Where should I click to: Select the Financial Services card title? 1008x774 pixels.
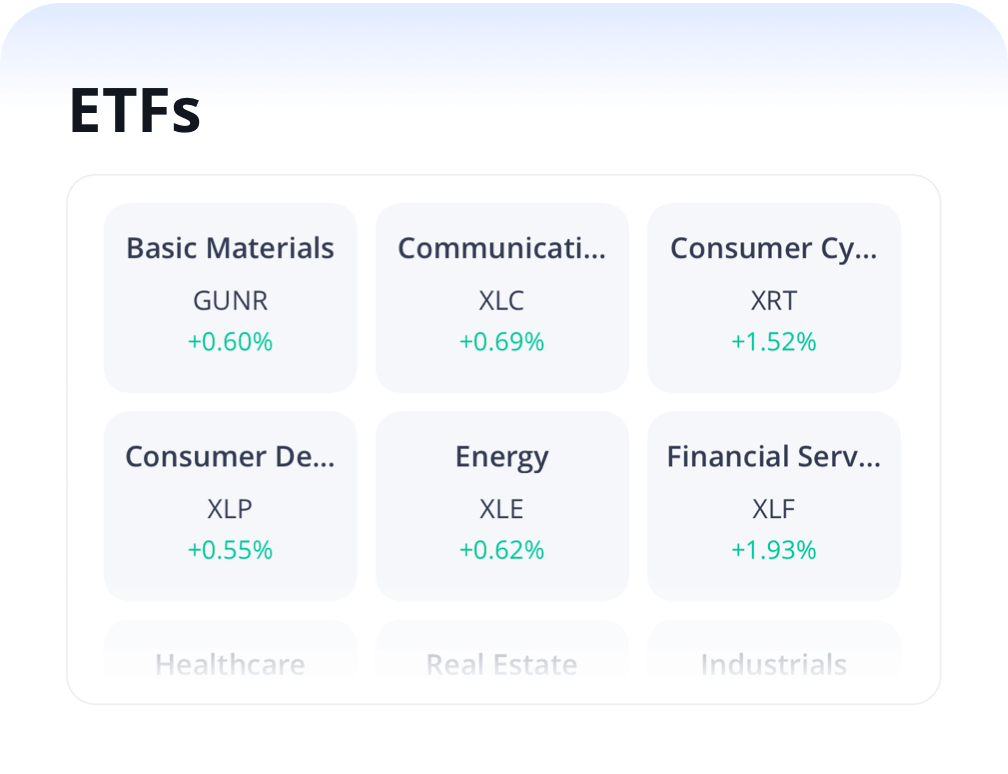pos(773,457)
